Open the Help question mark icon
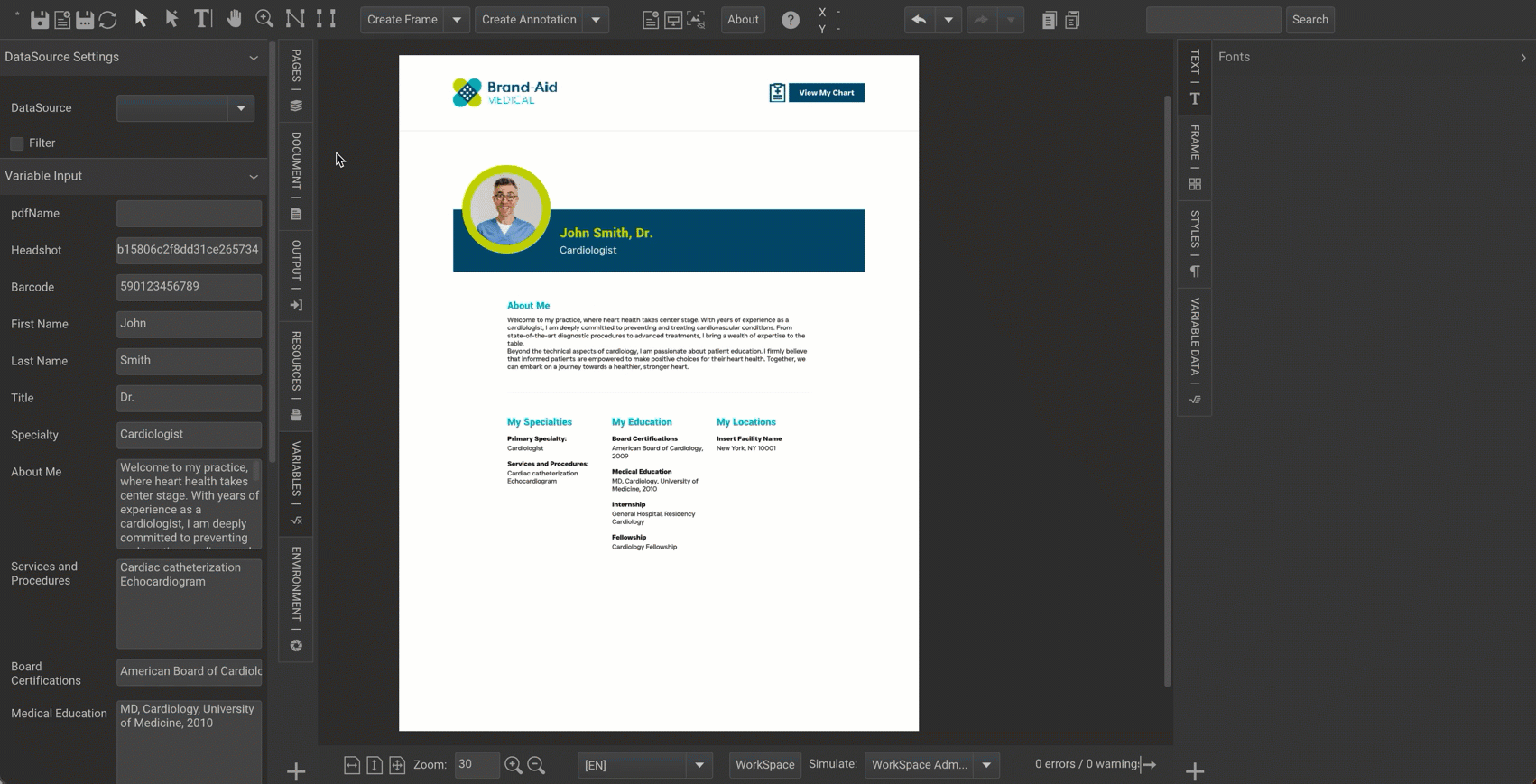 [x=791, y=20]
